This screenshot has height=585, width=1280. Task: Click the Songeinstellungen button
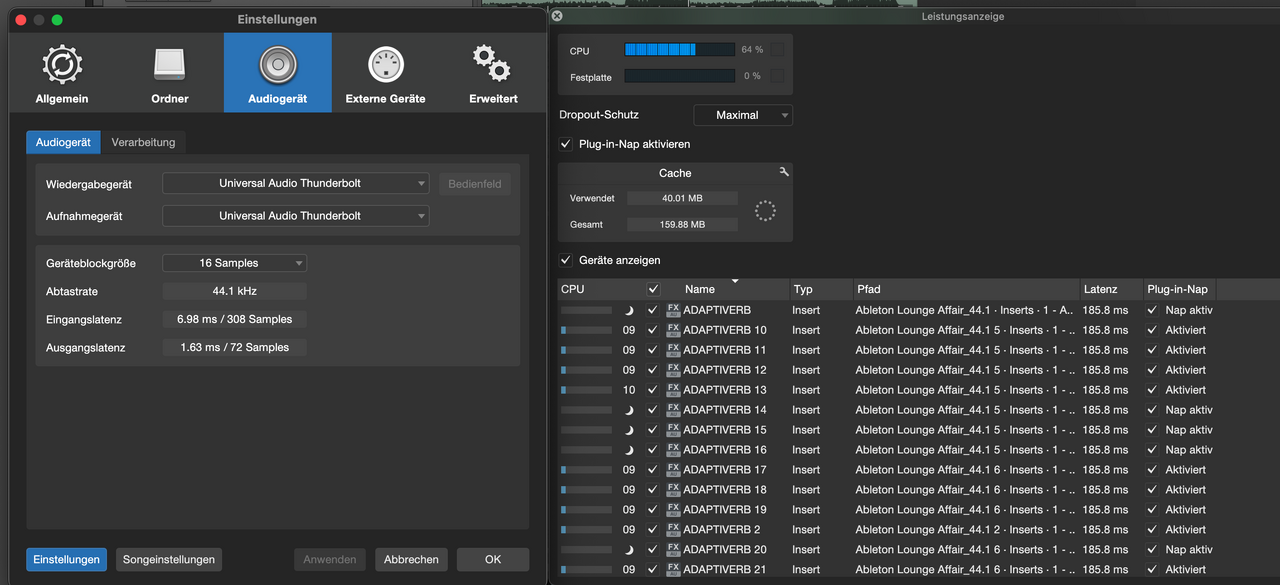(x=169, y=559)
